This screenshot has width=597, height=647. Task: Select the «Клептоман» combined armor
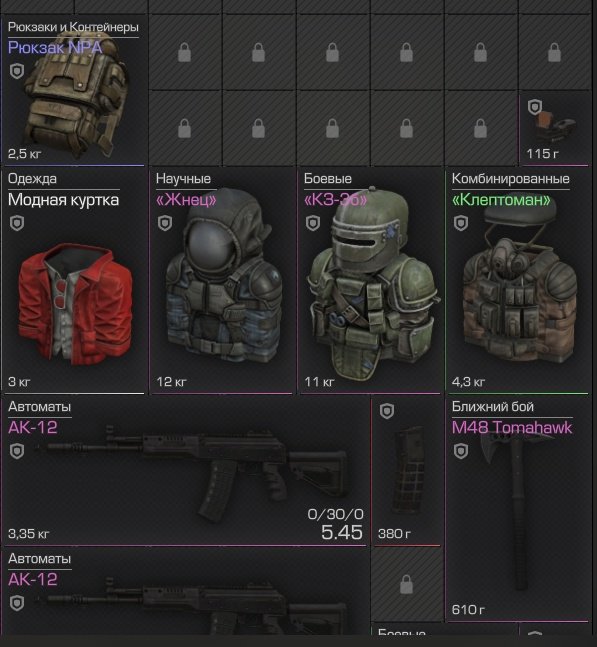[519, 281]
